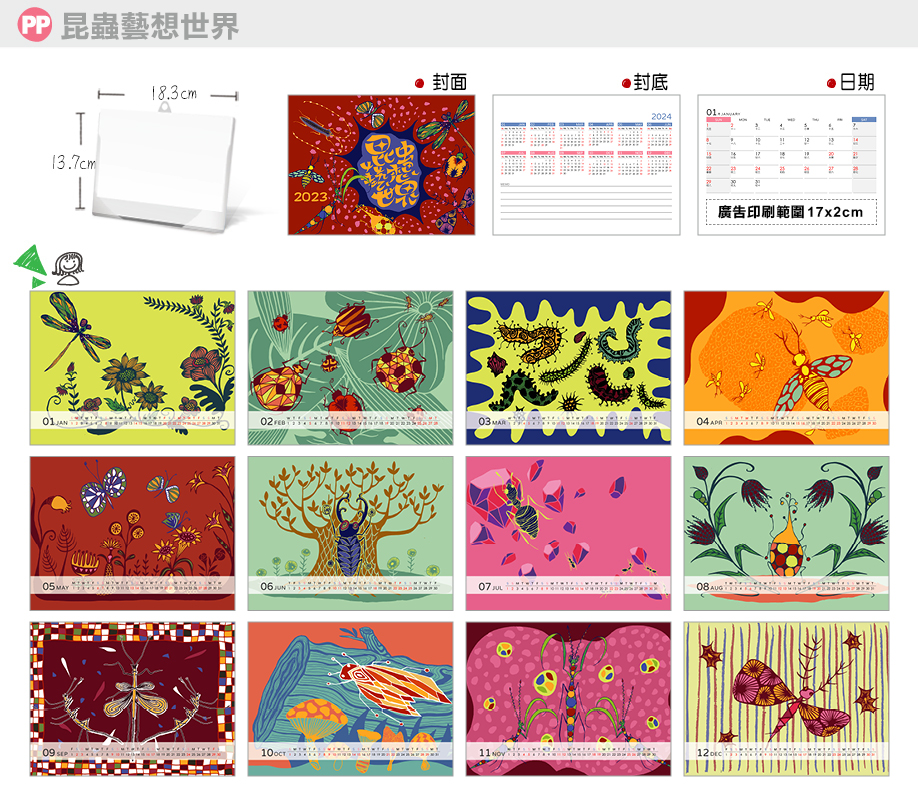The width and height of the screenshot is (918, 800).
Task: Open the 07 JUL ants page thumbnail
Action: click(568, 534)
